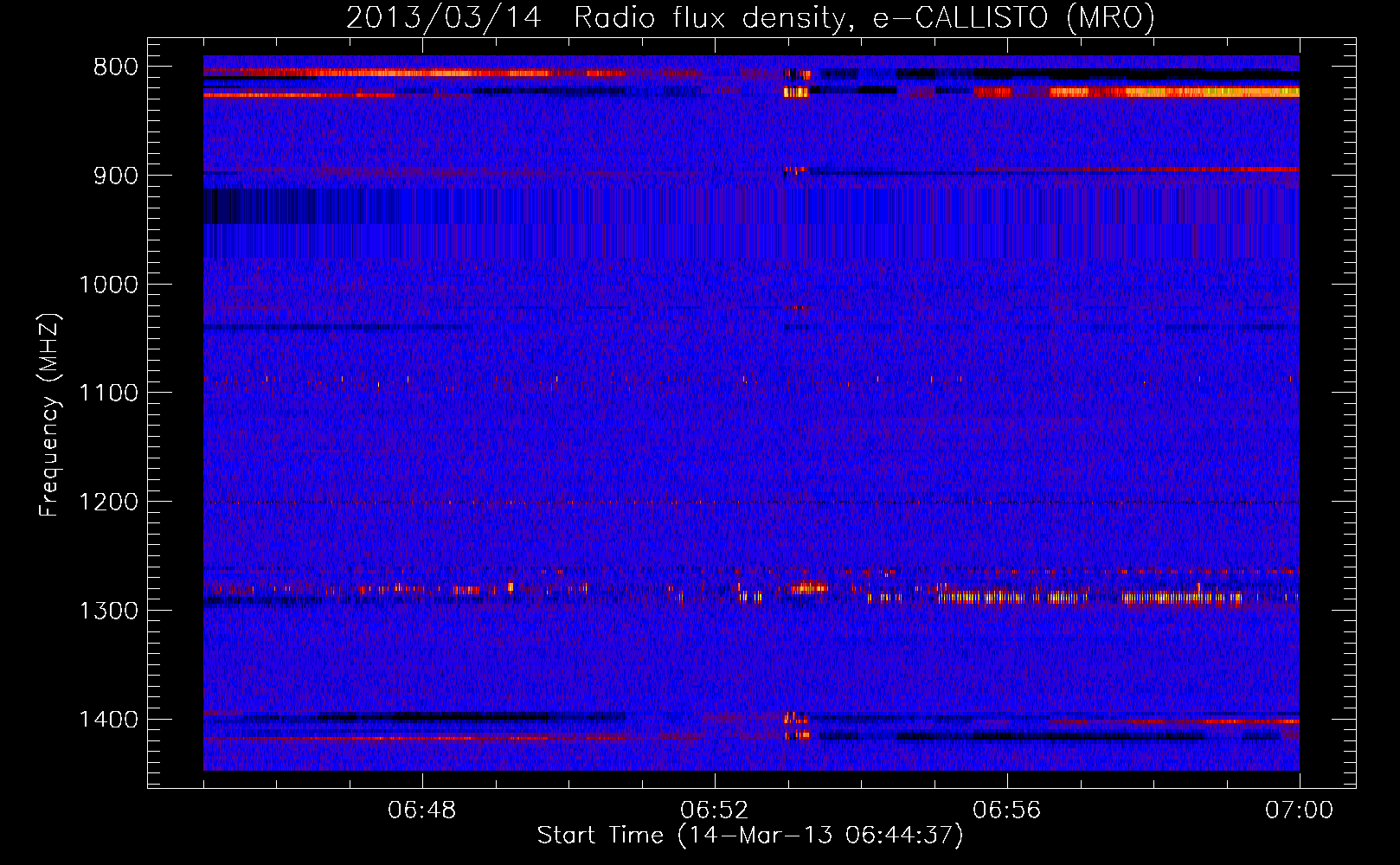Click the 06:52 time tick label
1400x865 pixels.
tap(715, 811)
